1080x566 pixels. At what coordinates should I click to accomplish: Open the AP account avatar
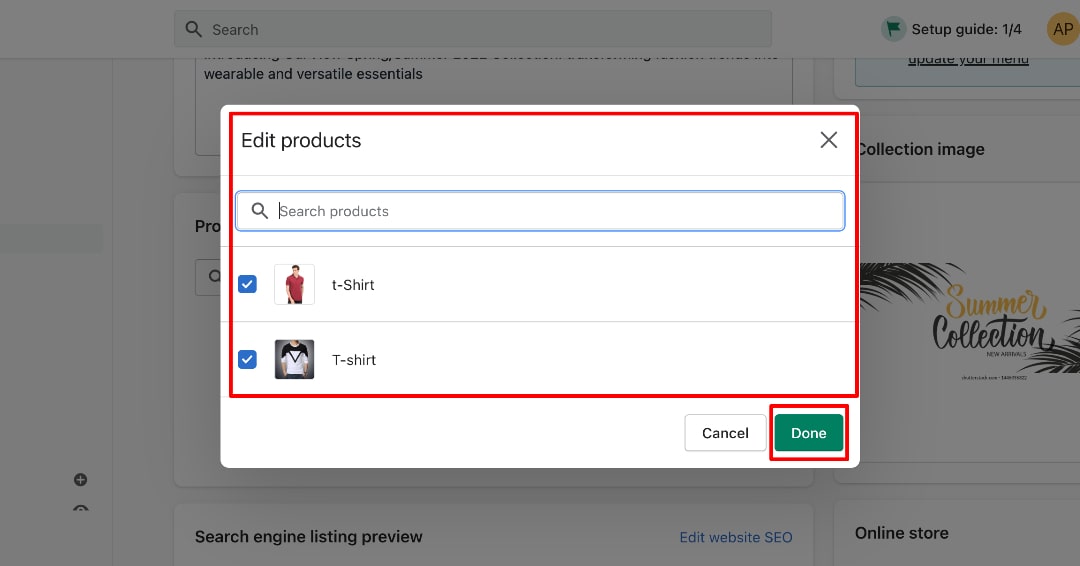[x=1063, y=30]
